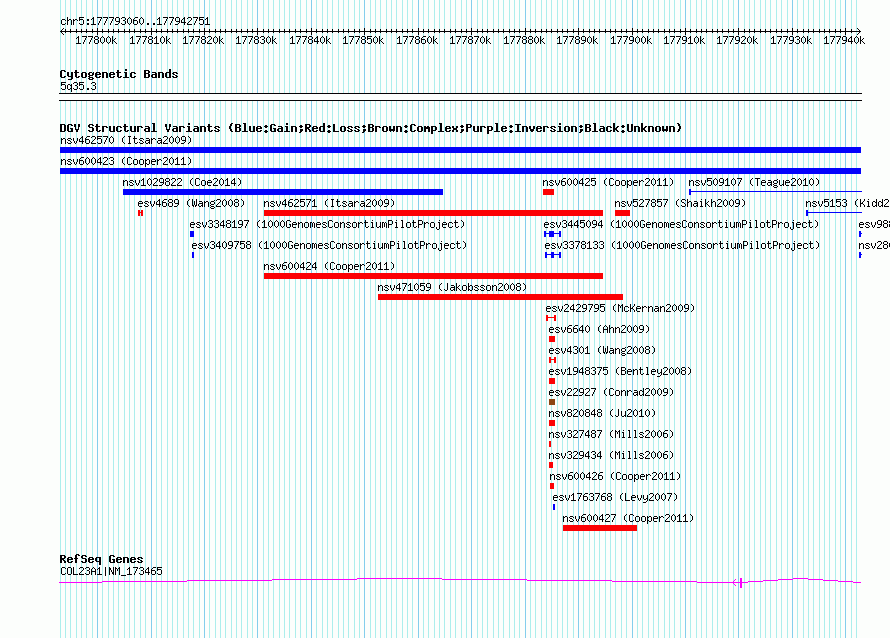
Task: Click the nsv600423 (Cooper2011) blue bar
Action: (460, 171)
